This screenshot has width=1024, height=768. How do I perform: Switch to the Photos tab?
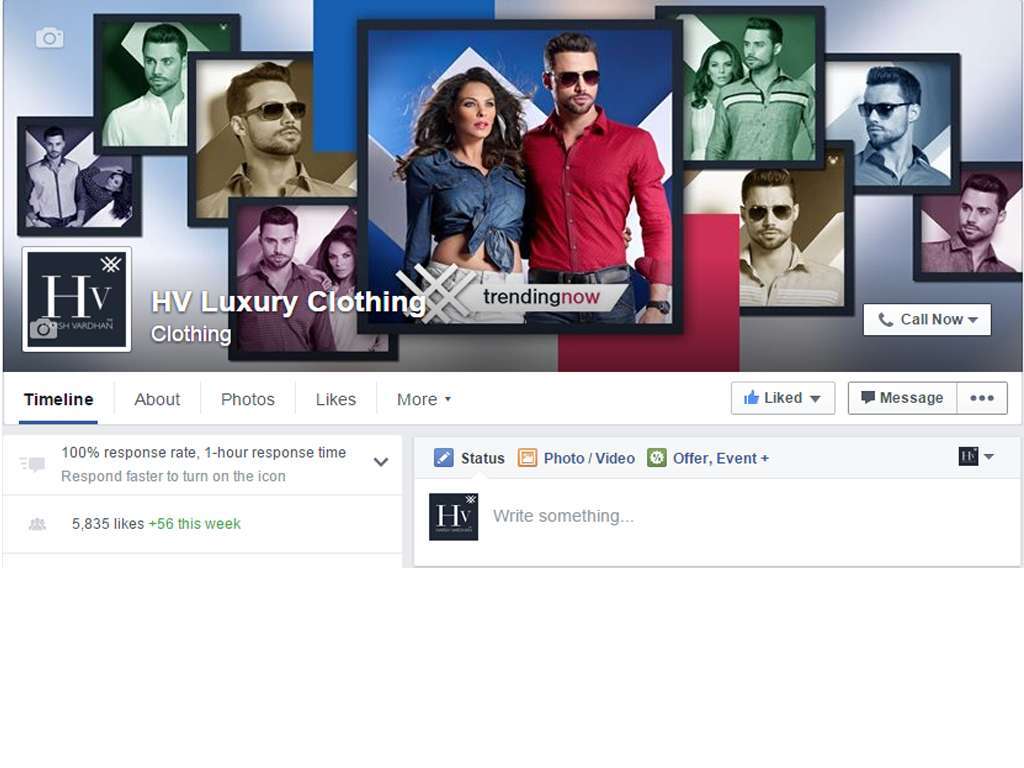point(247,399)
